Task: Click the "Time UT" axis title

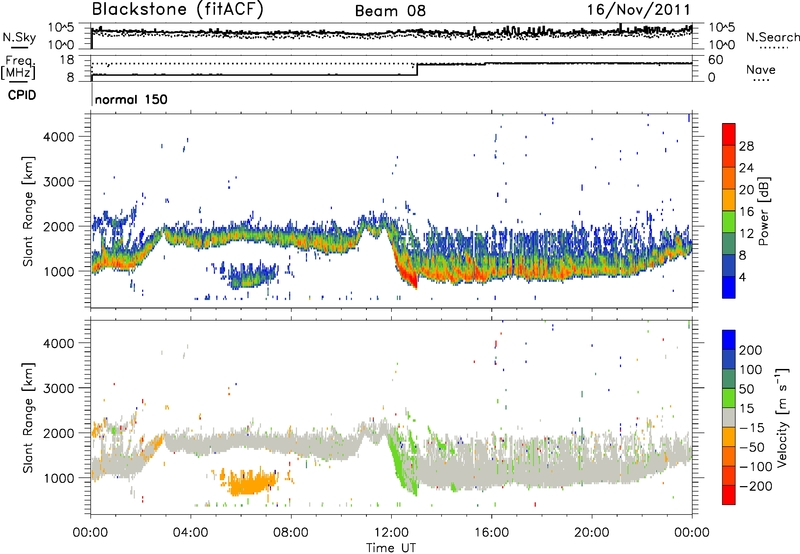Action: (391, 547)
